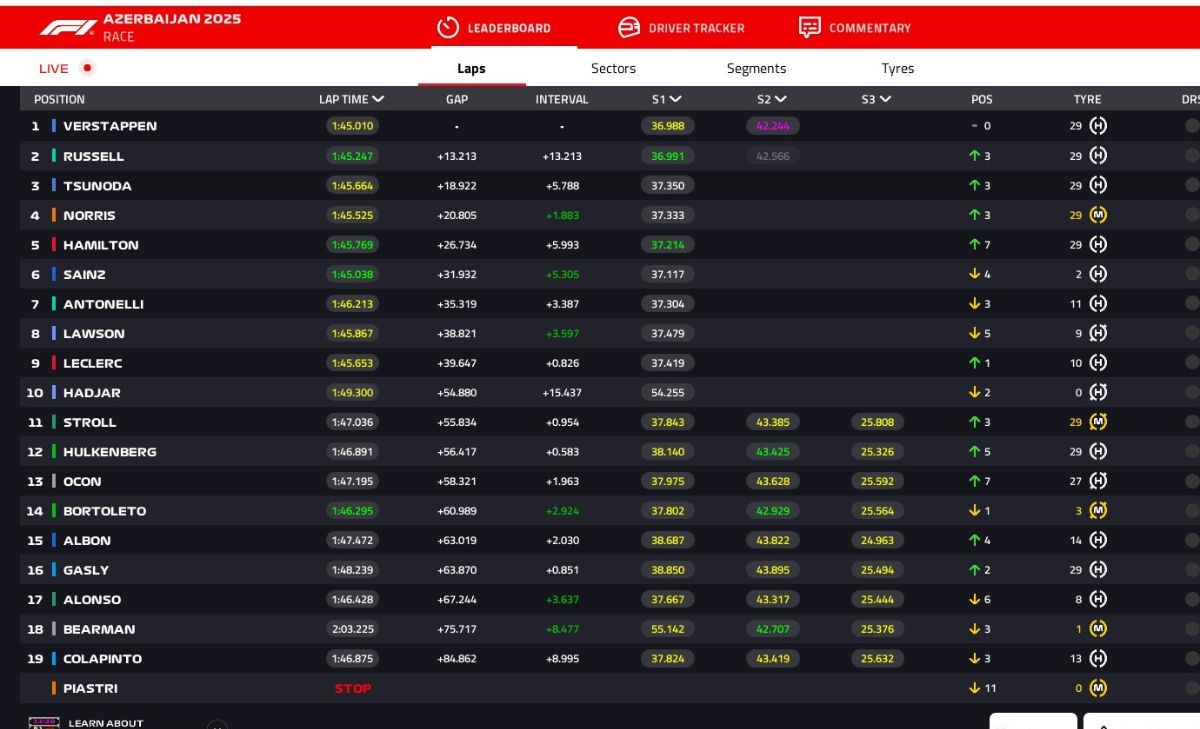Image resolution: width=1200 pixels, height=729 pixels.
Task: Click Colapinto's DRS indicator dot
Action: pos(1191,659)
